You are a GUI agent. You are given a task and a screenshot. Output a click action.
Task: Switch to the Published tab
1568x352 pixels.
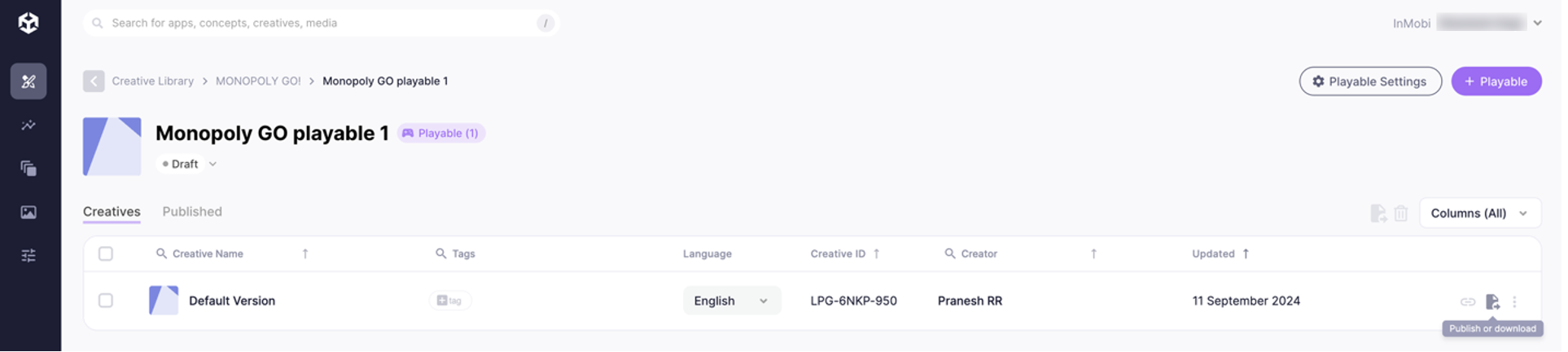(x=193, y=212)
